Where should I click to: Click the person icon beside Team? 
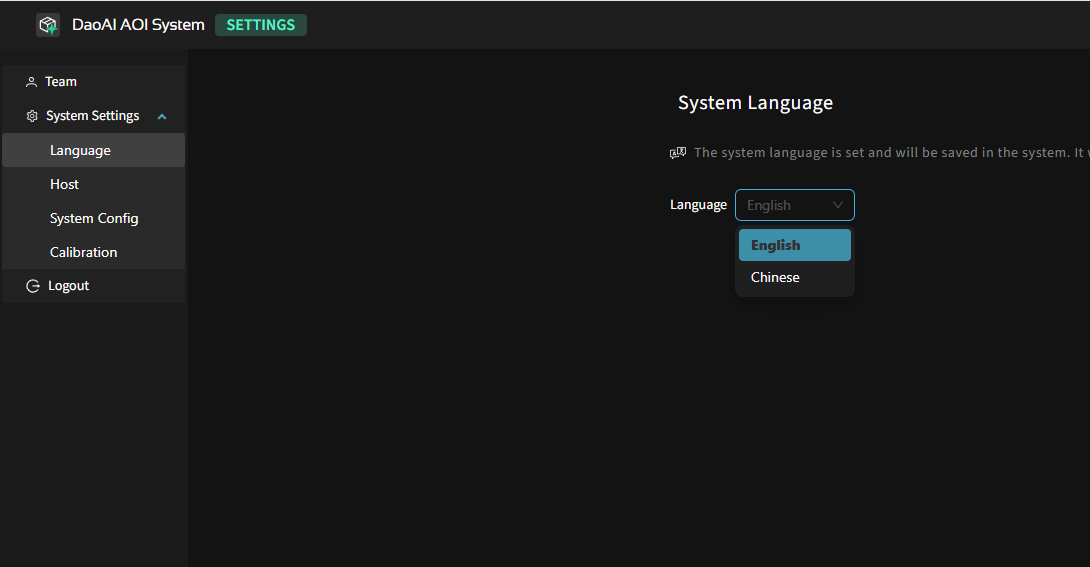pyautogui.click(x=31, y=82)
